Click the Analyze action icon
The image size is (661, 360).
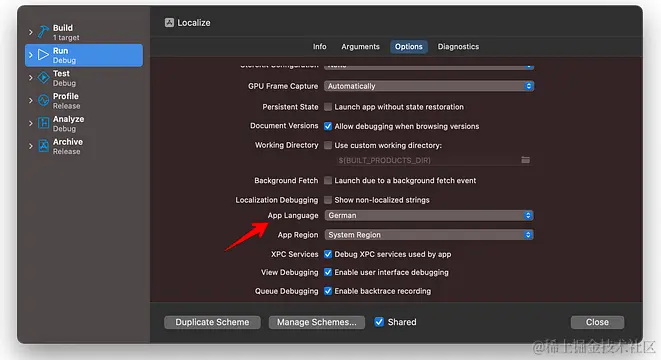pos(43,123)
